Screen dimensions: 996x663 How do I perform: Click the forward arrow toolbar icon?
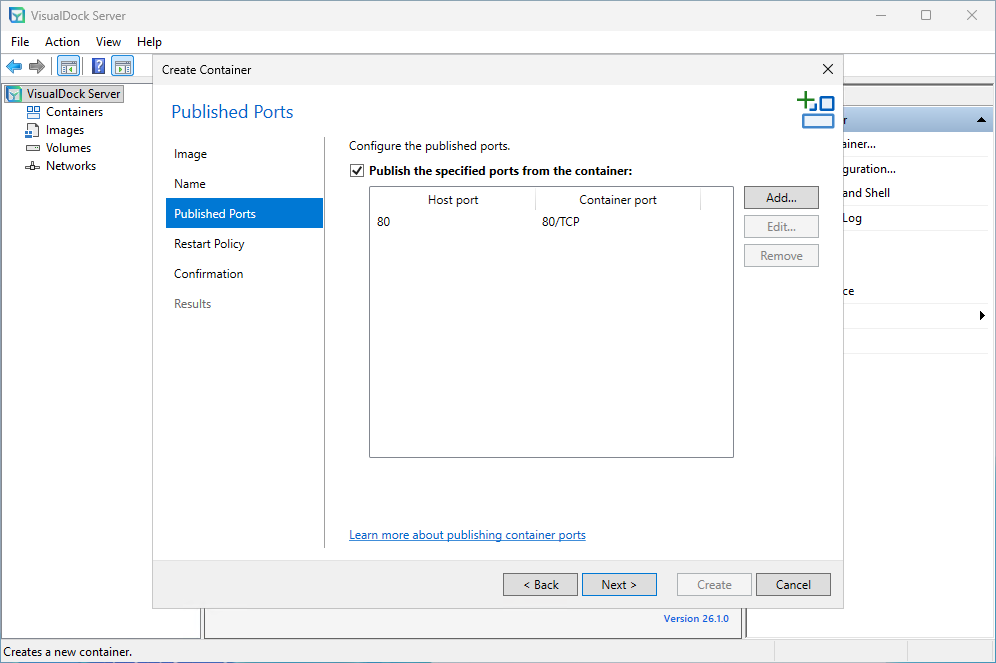point(37,66)
